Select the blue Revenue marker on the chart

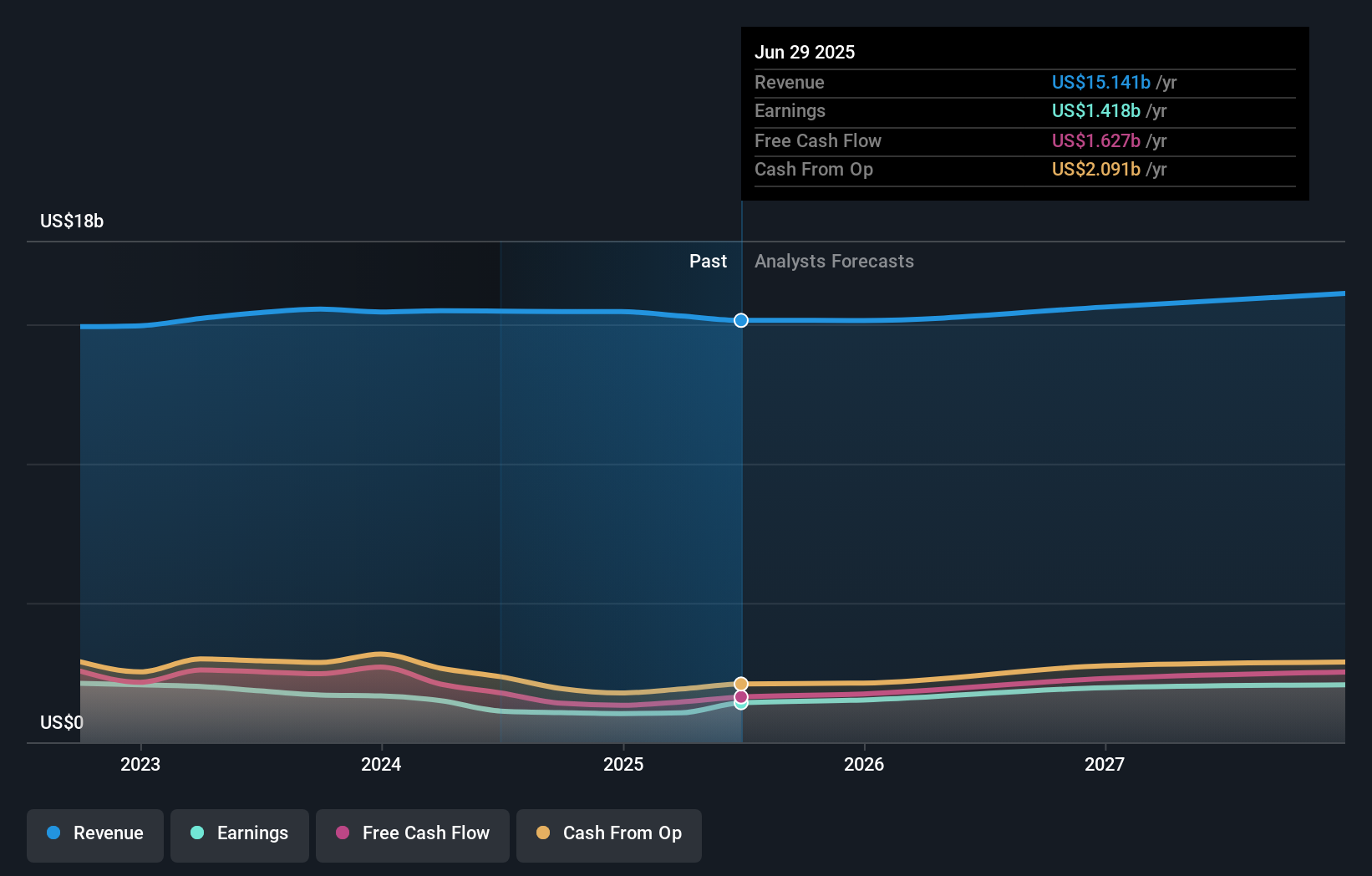(x=740, y=320)
